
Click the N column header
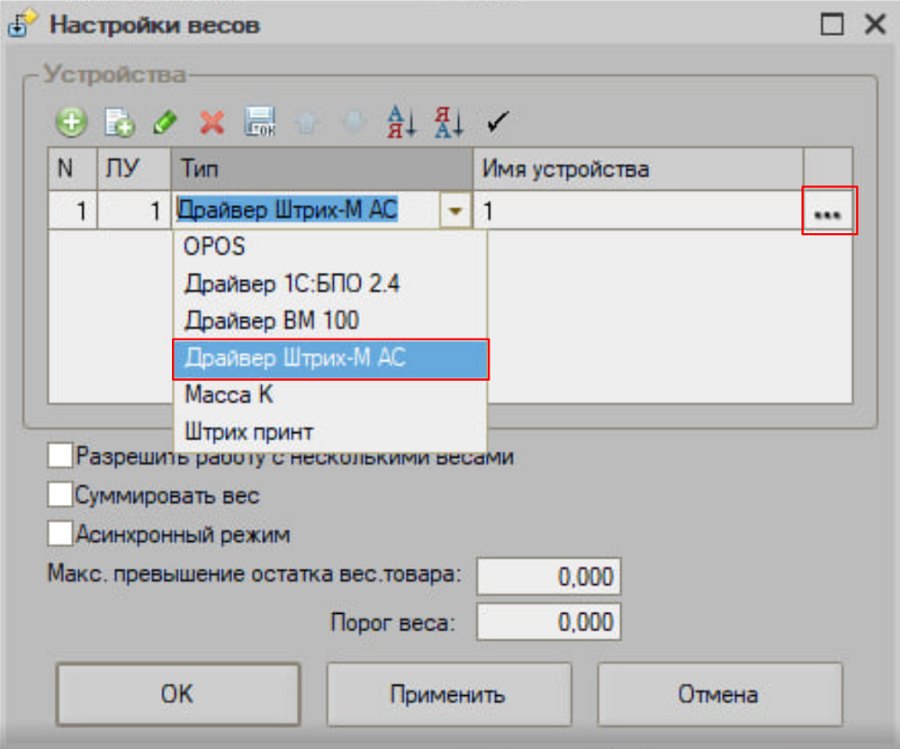72,169
